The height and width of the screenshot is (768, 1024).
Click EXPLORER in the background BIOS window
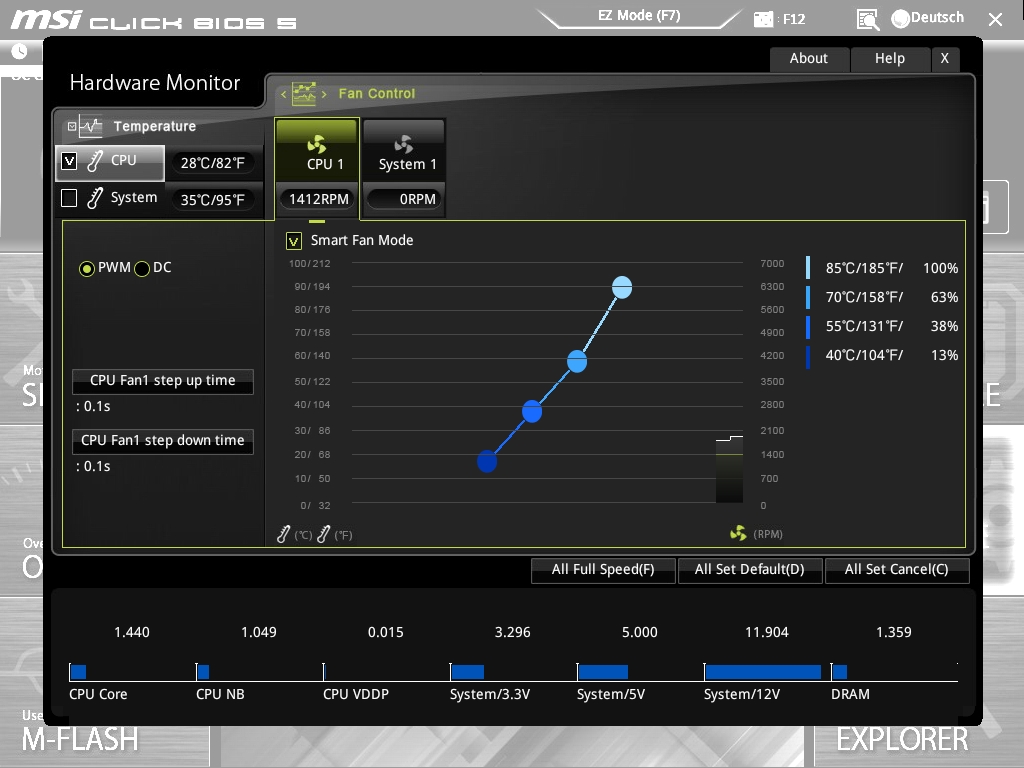(902, 739)
